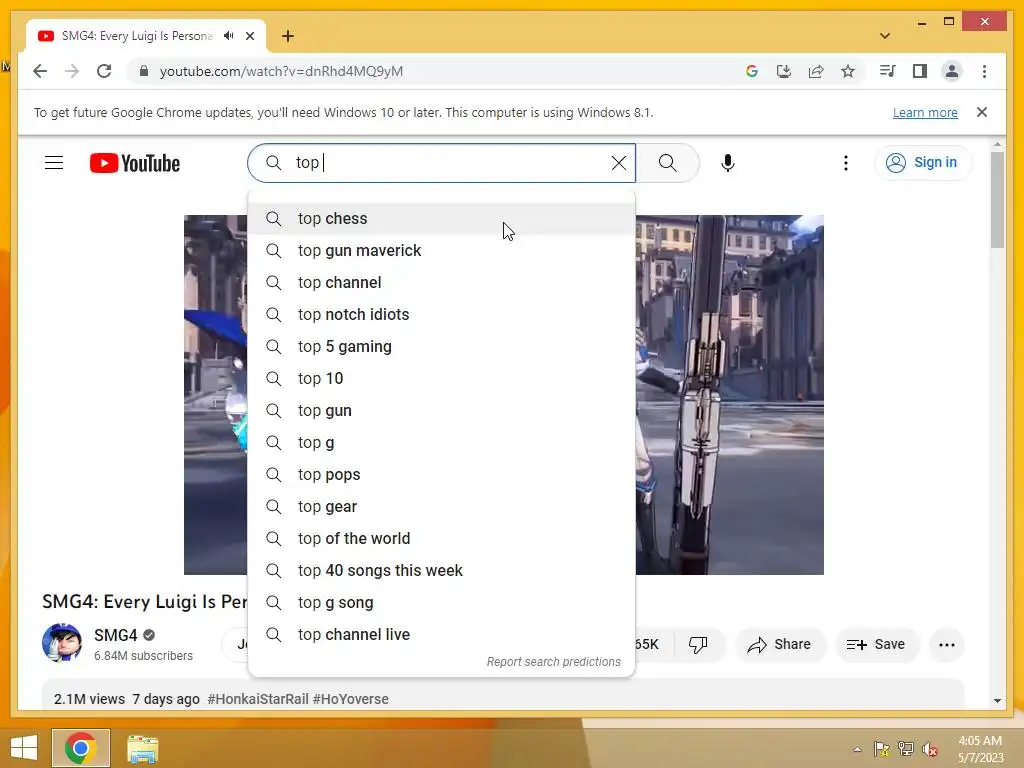This screenshot has height=768, width=1024.
Task: Pick "top channel live" suggestion
Action: click(x=441, y=635)
